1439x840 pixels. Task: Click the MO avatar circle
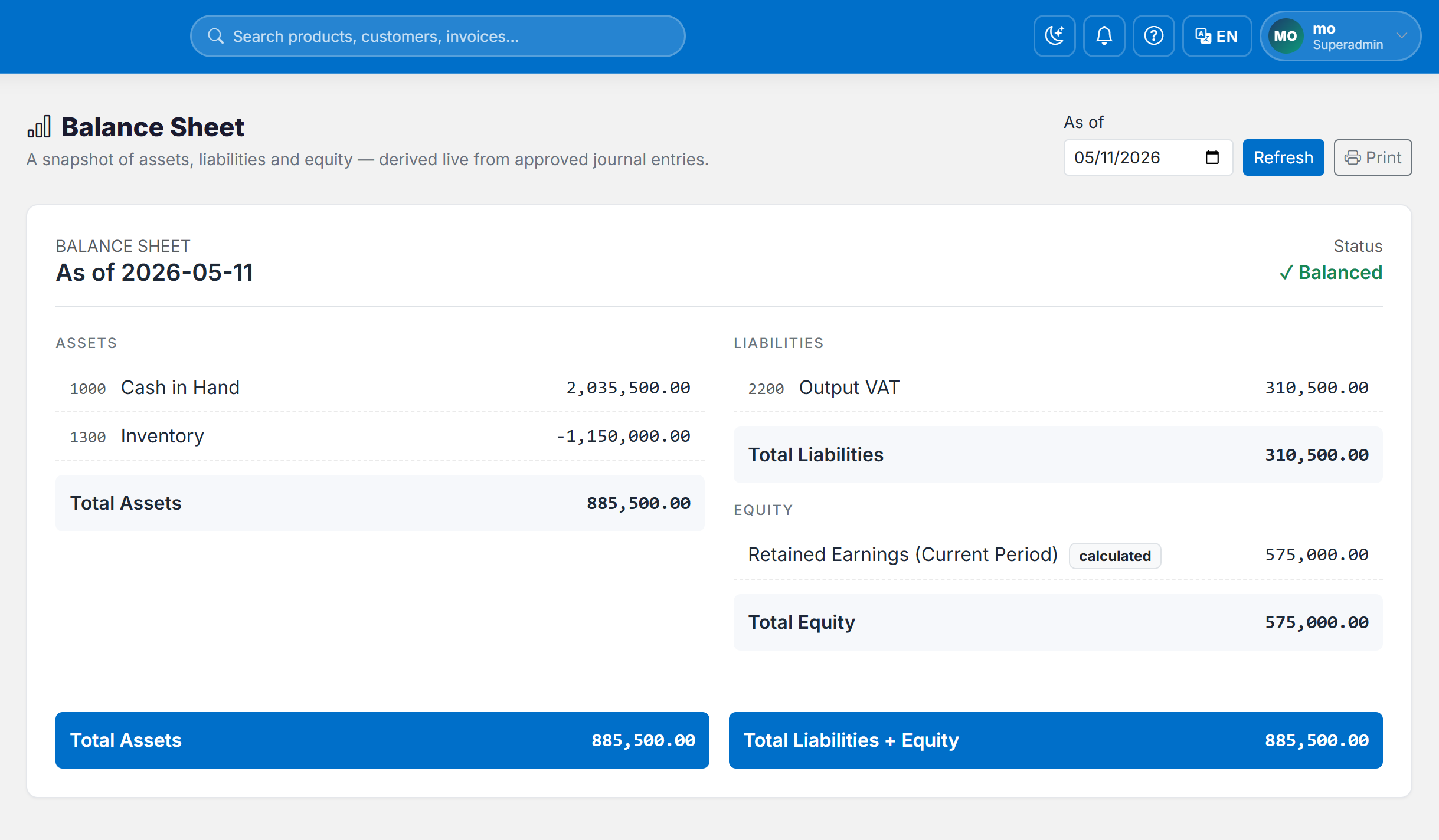(x=1285, y=36)
